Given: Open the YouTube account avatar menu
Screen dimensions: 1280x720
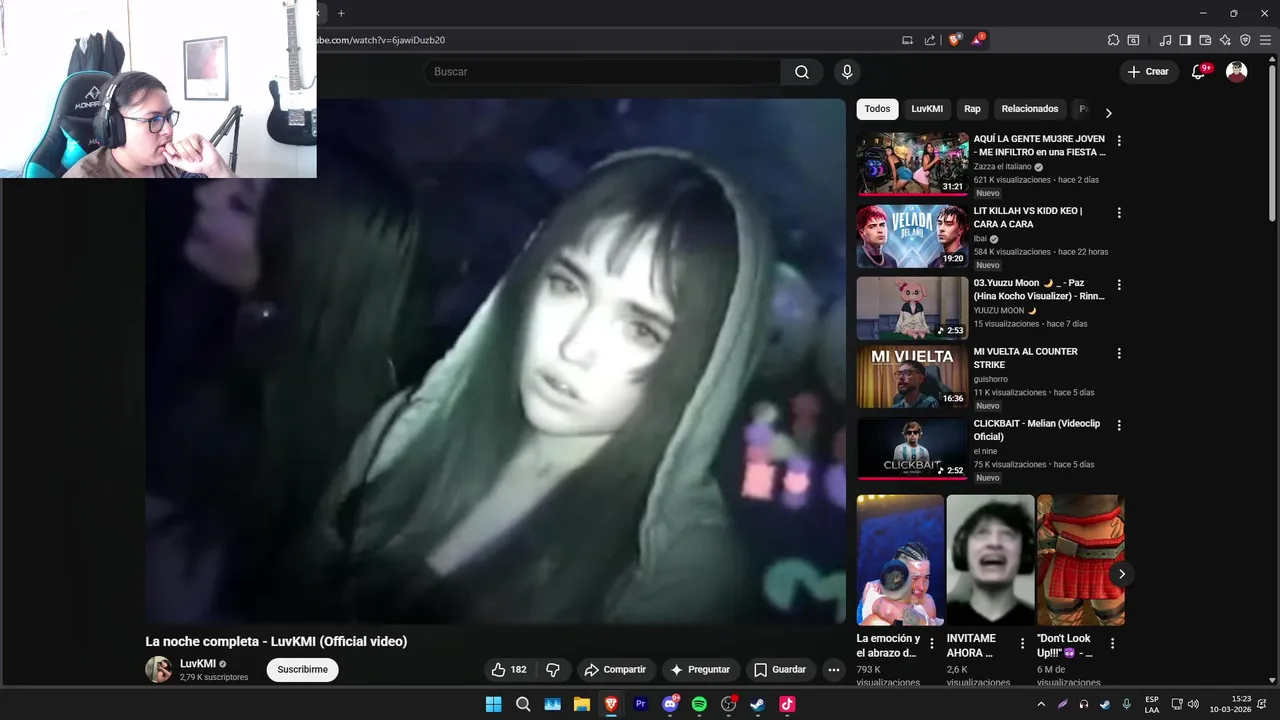Looking at the screenshot, I should 1237,72.
